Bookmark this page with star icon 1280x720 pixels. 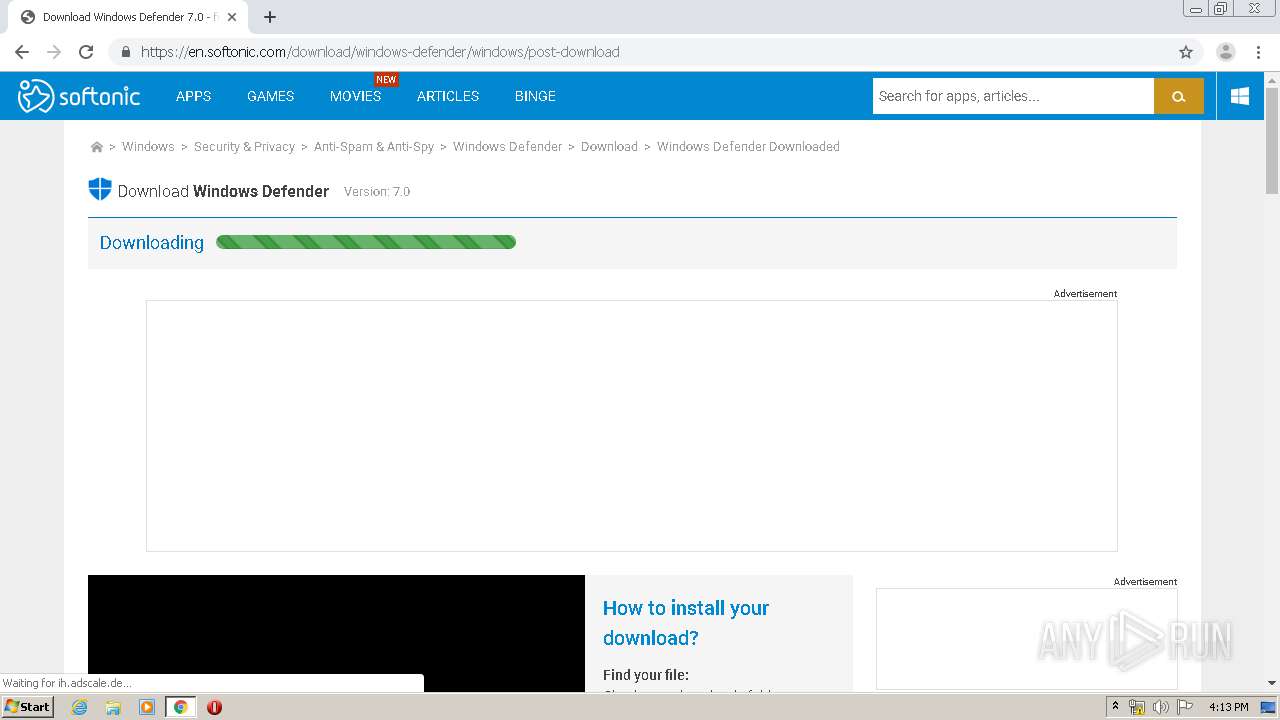[1186, 52]
